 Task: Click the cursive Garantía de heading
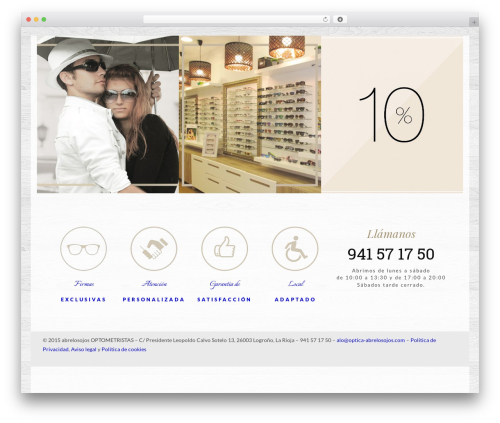click(225, 284)
